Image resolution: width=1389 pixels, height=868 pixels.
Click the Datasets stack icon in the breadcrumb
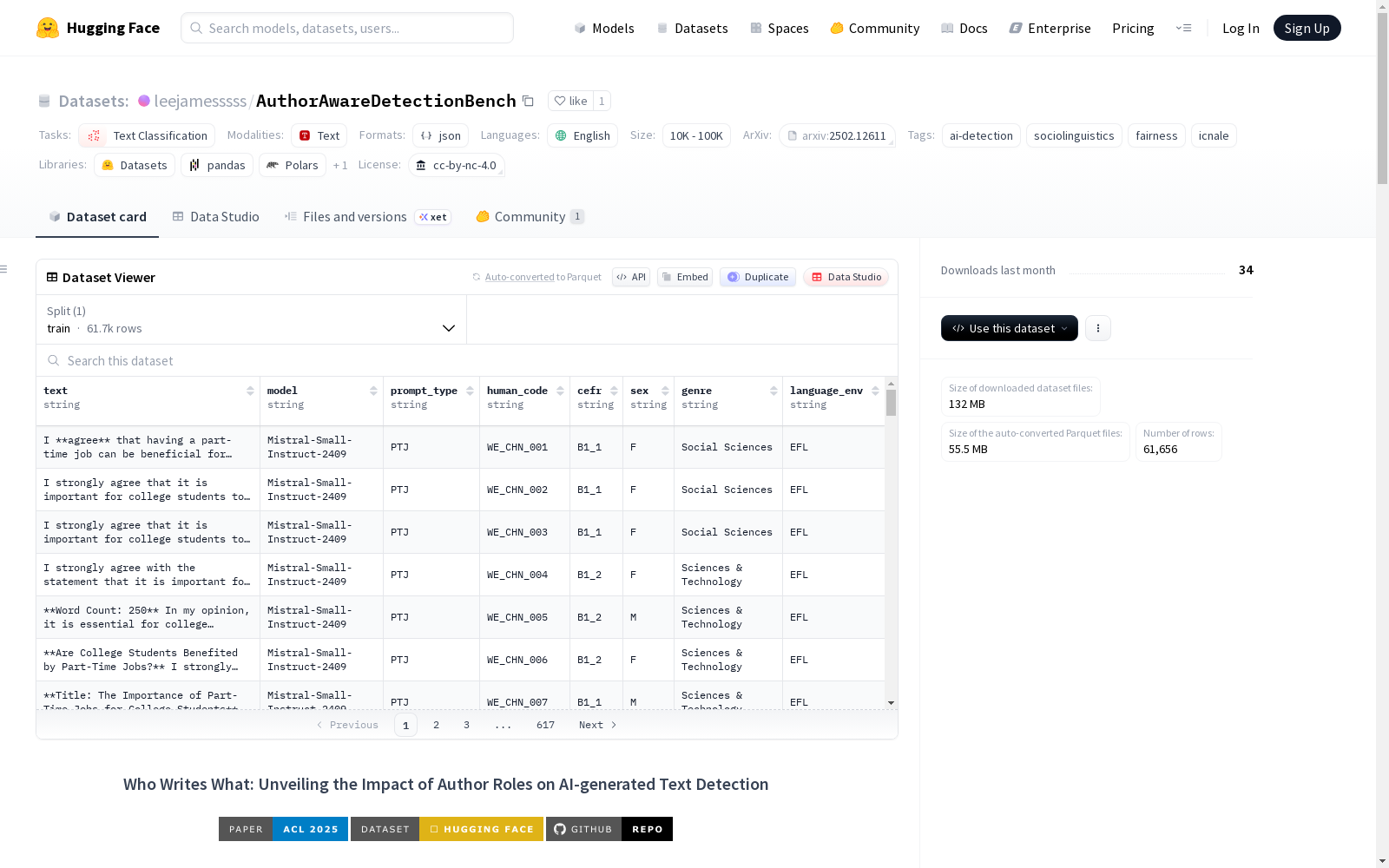click(44, 101)
